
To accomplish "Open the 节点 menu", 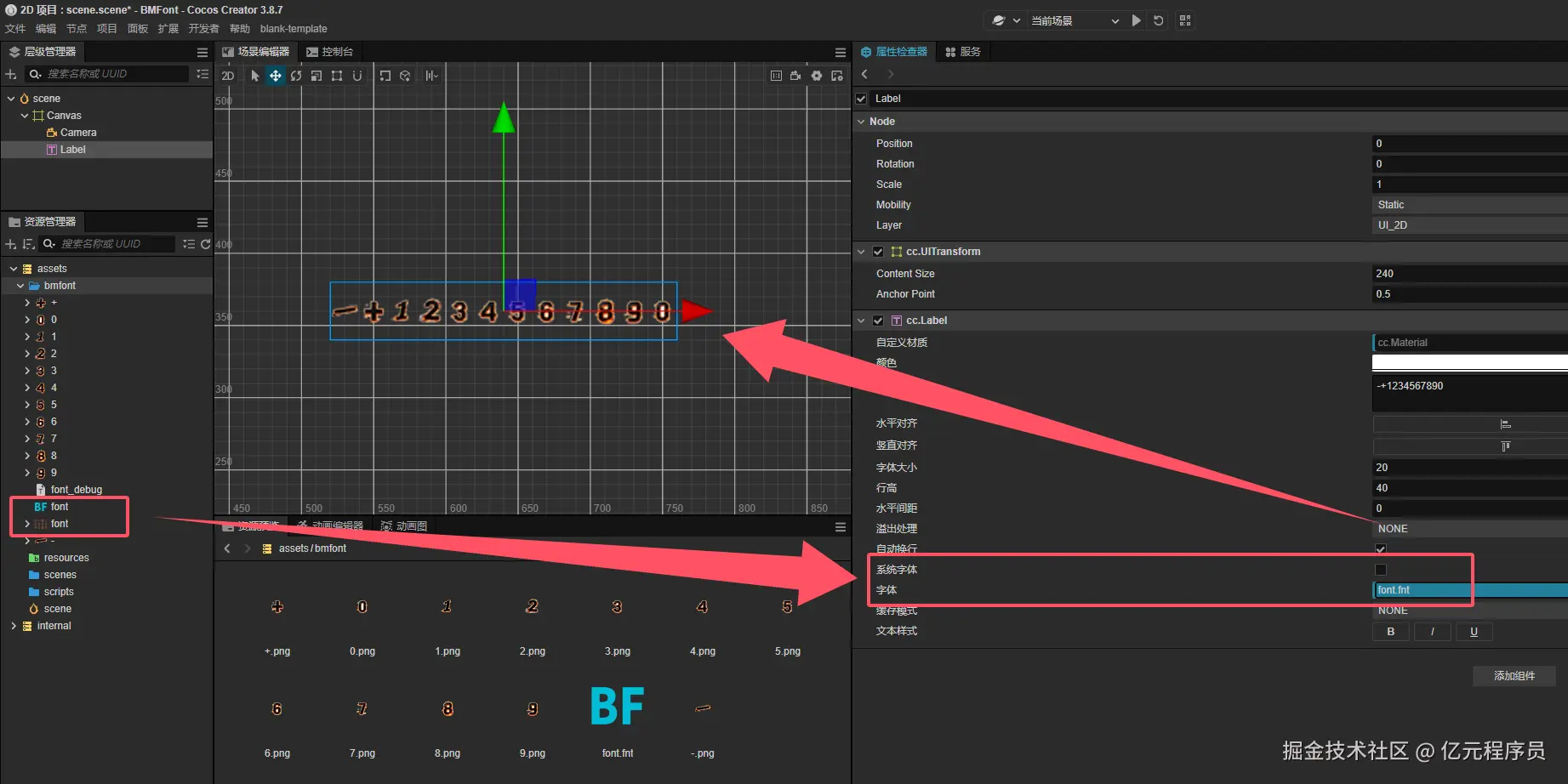I will tap(77, 29).
